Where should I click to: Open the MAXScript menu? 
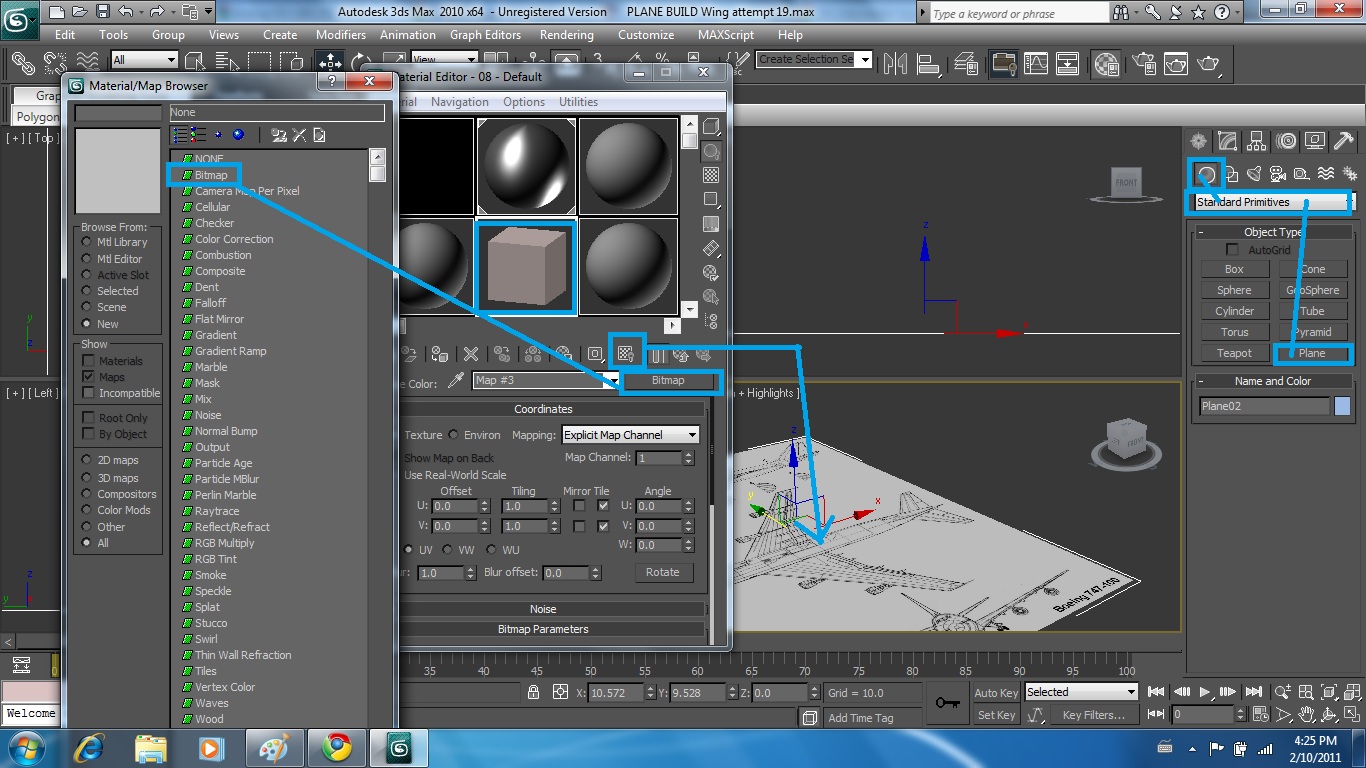(x=726, y=34)
